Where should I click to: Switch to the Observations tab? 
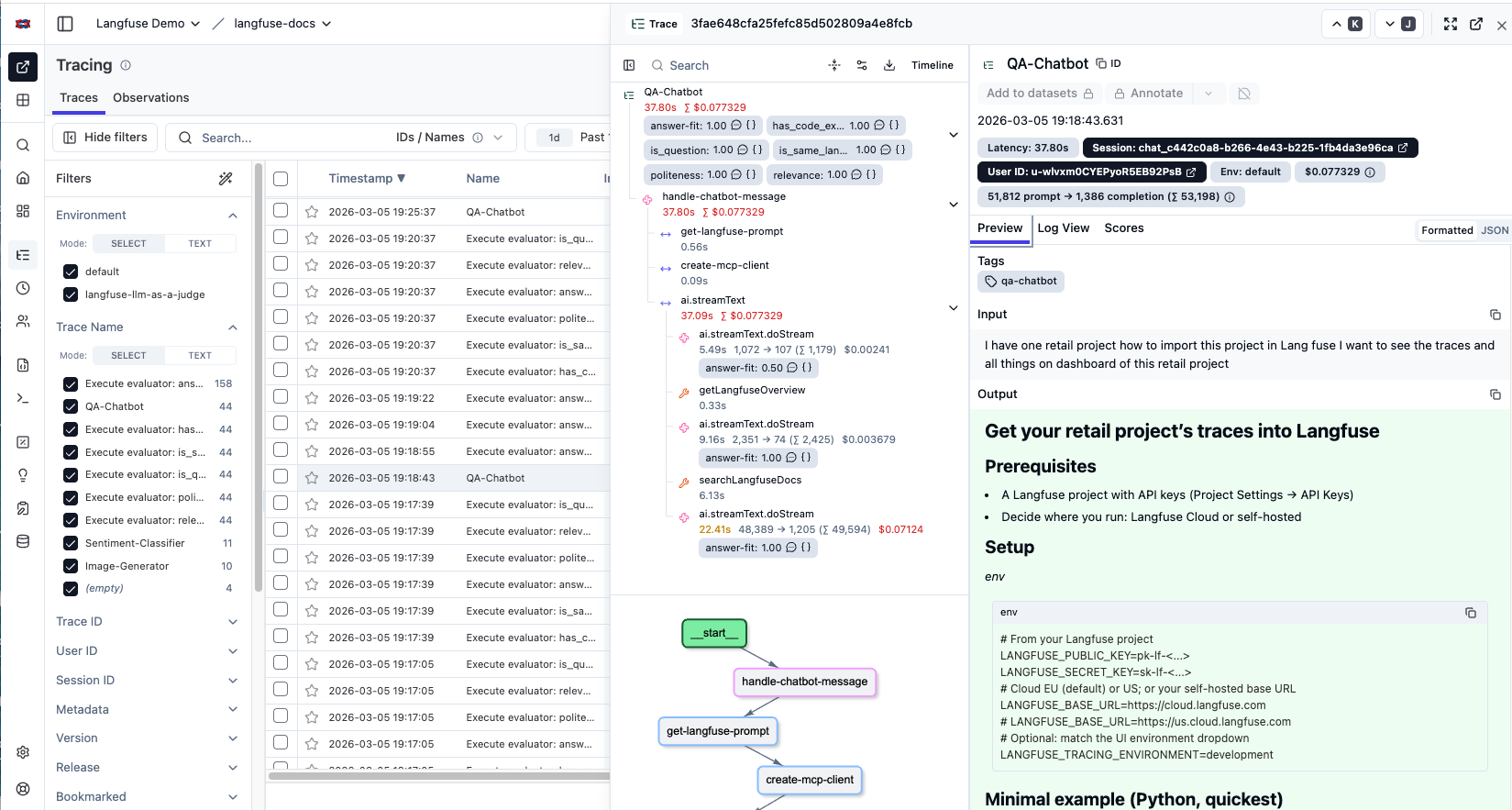150,97
